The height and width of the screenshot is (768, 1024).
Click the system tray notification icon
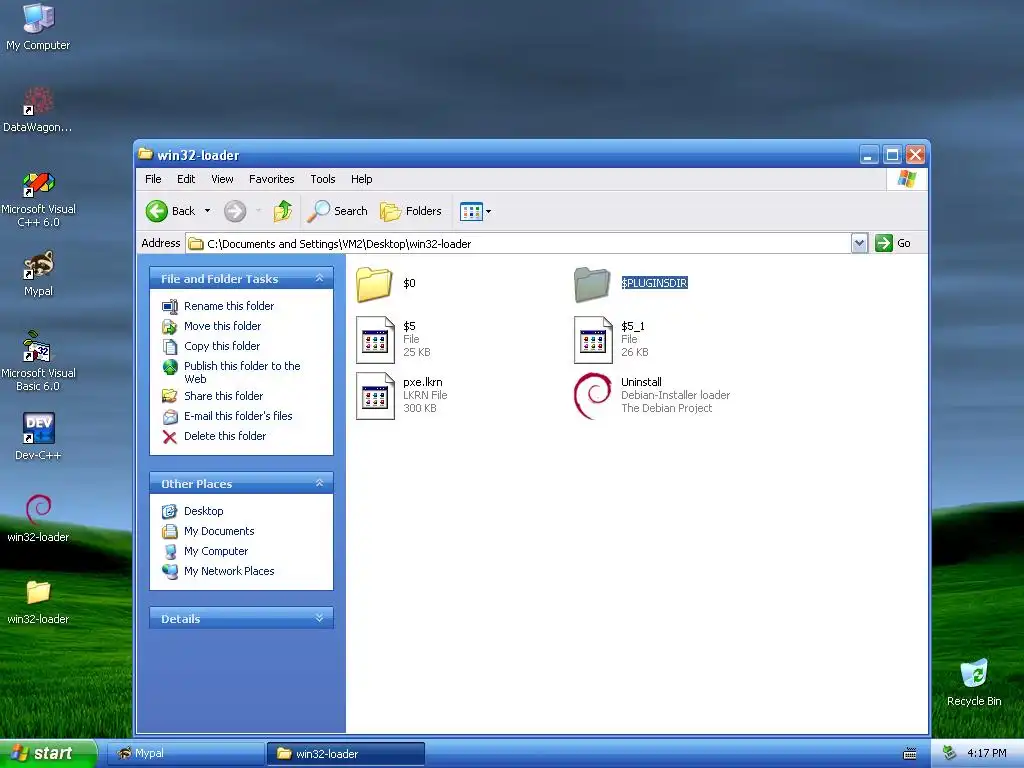[x=950, y=753]
